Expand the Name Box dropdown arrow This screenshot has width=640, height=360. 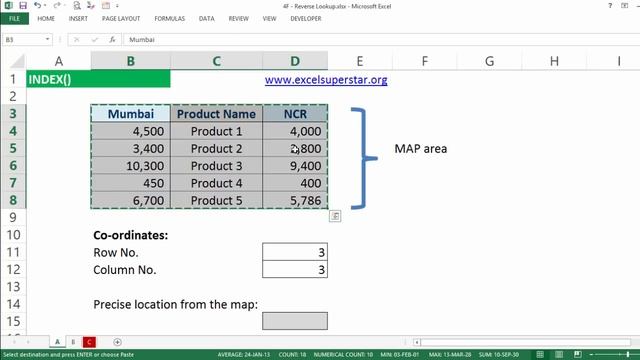pyautogui.click(x=47, y=40)
